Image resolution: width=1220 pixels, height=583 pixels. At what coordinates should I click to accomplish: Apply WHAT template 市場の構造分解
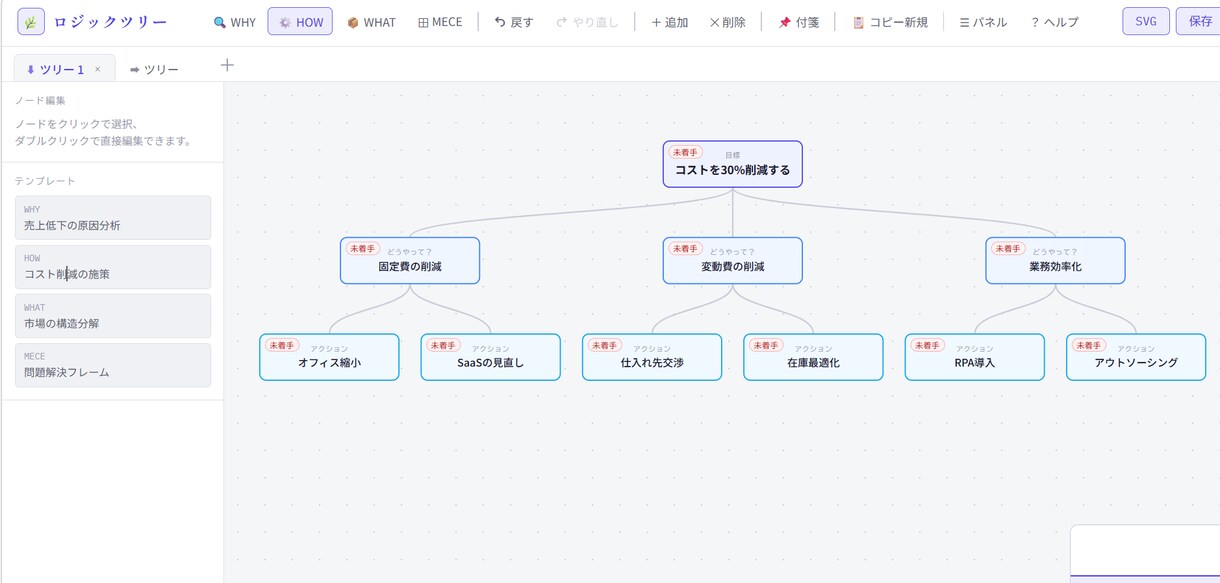click(113, 316)
